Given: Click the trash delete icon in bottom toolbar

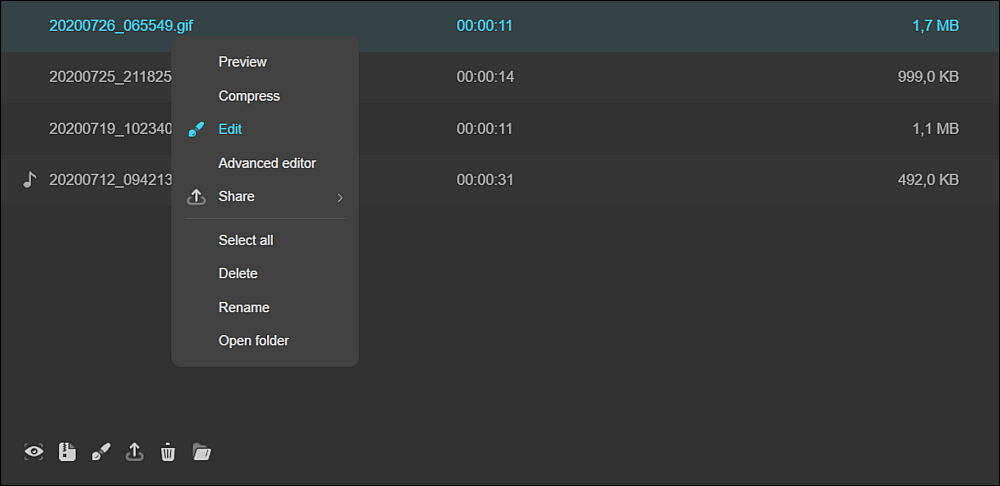Looking at the screenshot, I should (168, 452).
